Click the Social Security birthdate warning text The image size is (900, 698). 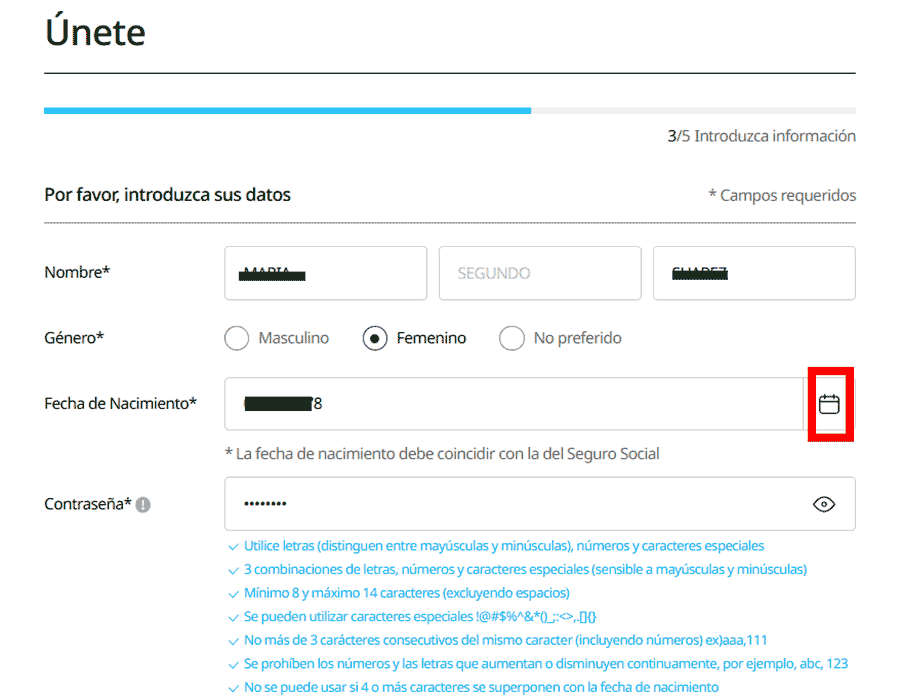point(450,453)
